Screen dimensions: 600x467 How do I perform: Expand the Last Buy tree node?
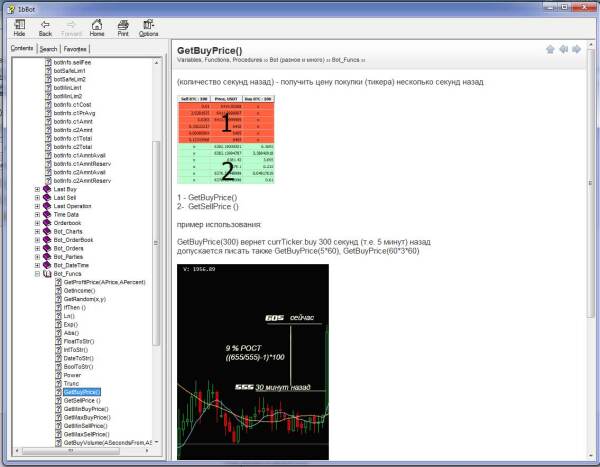[38, 189]
